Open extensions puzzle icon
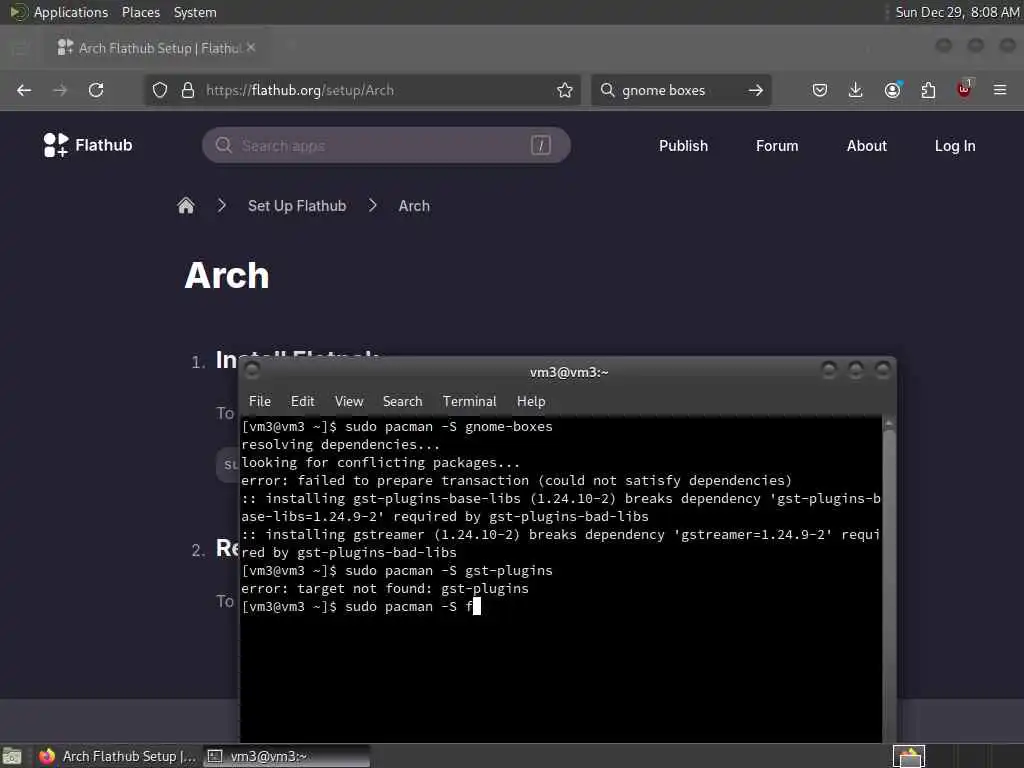Viewport: 1024px width, 768px height. click(x=928, y=90)
